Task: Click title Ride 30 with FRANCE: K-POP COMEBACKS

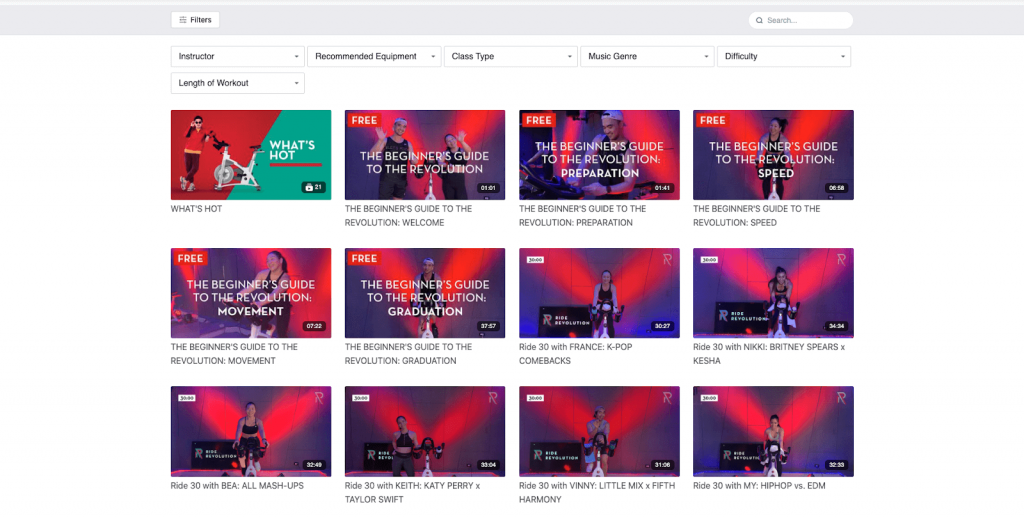Action: click(575, 353)
